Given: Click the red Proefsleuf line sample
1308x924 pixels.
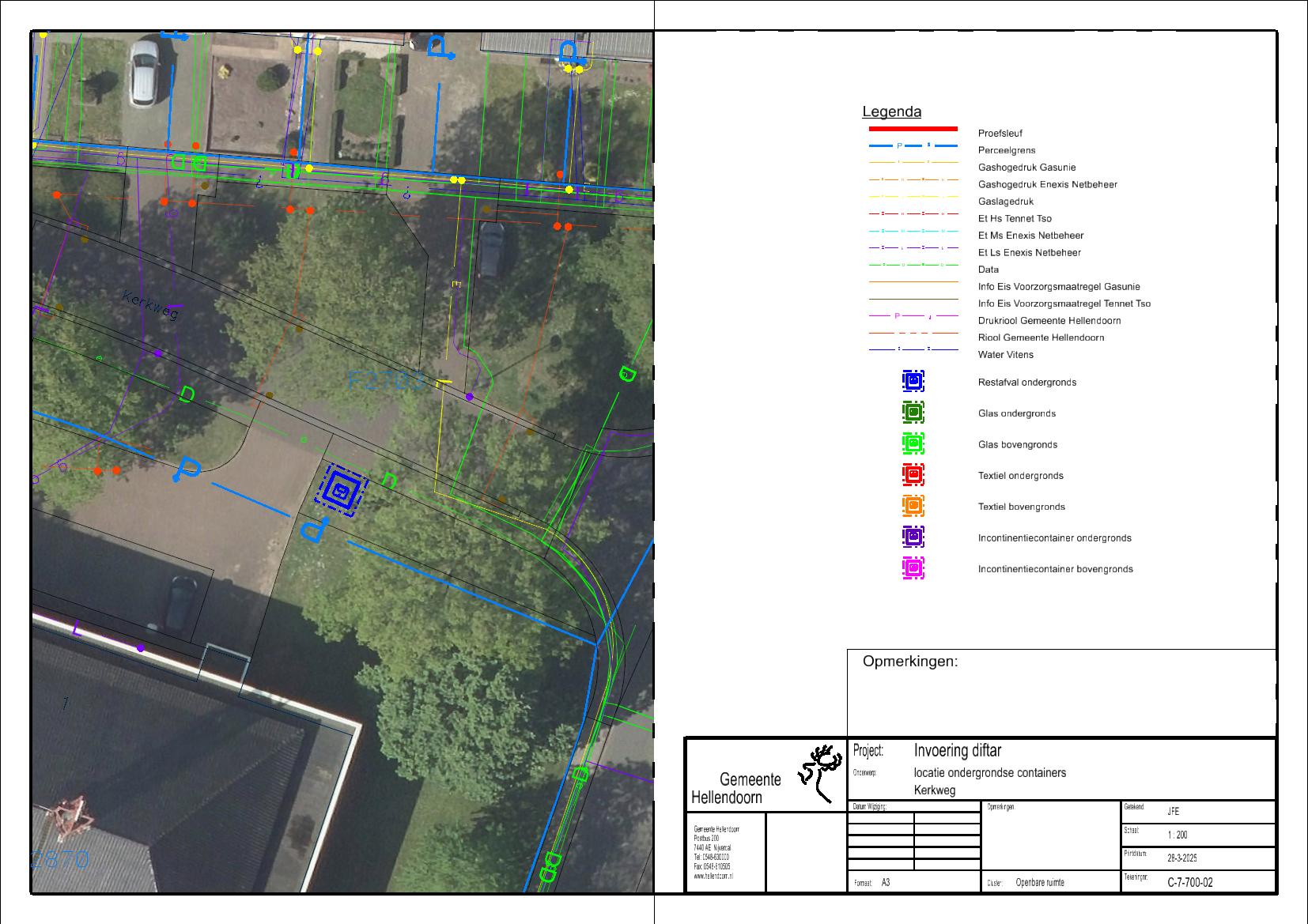Looking at the screenshot, I should 913,129.
